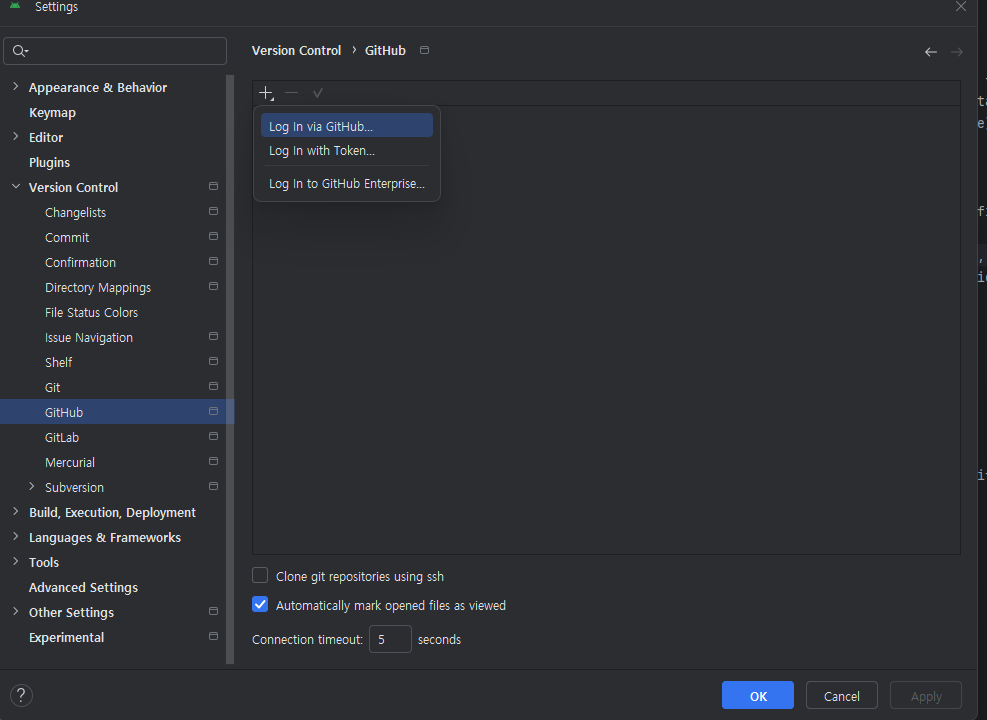Click the back arrow navigation icon
The width and height of the screenshot is (987, 720).
pos(931,52)
